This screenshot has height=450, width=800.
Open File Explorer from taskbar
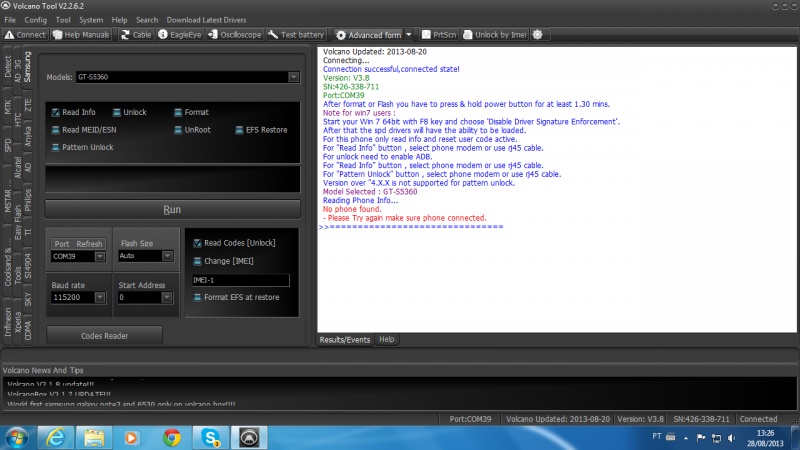(x=94, y=438)
